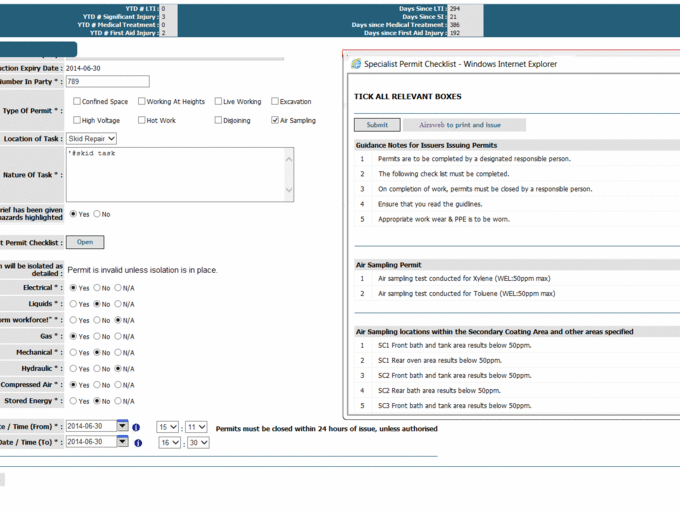Click the Number In Party field
This screenshot has width=680, height=511.
coord(107,82)
